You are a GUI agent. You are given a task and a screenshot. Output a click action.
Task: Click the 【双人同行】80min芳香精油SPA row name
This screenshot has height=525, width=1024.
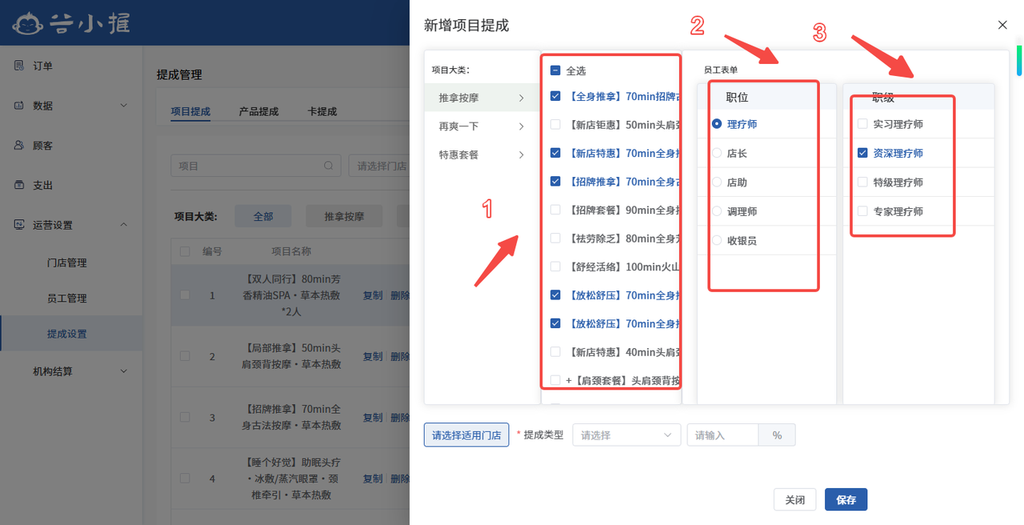291,295
